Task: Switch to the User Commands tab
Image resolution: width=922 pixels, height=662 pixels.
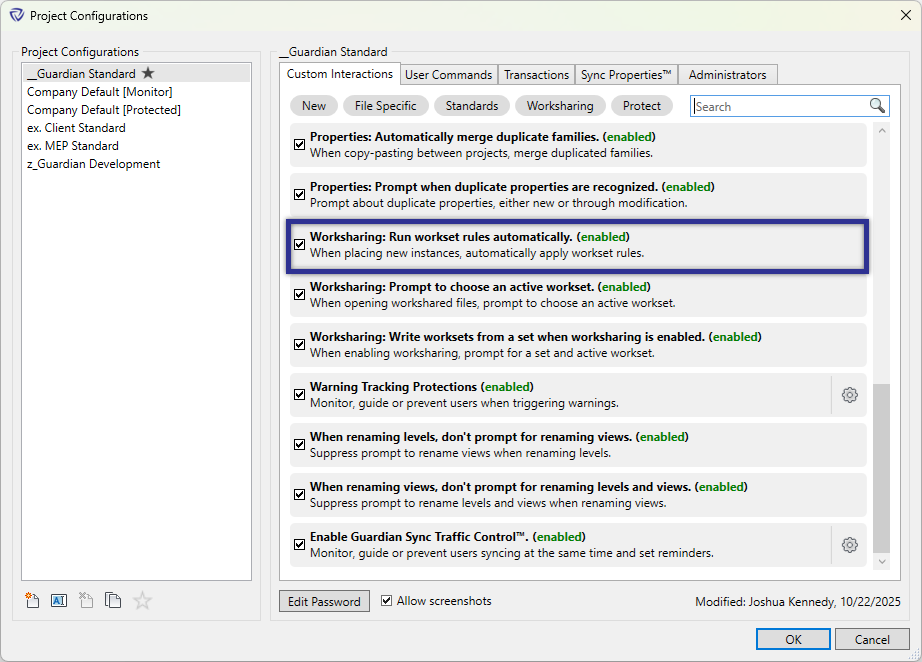Action: coord(448,74)
